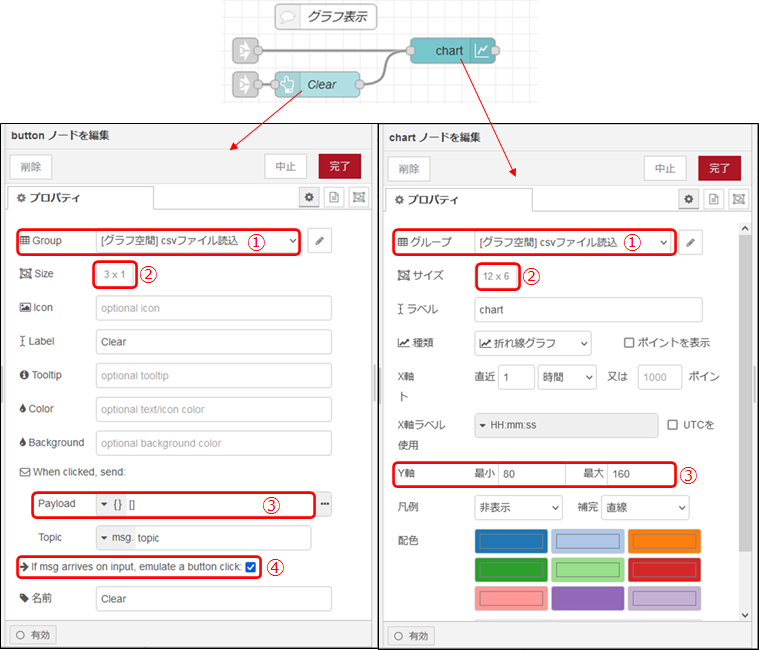Toggle the UTC checkbox for X-axis label
Screen dimensions: 759x650
(673, 425)
